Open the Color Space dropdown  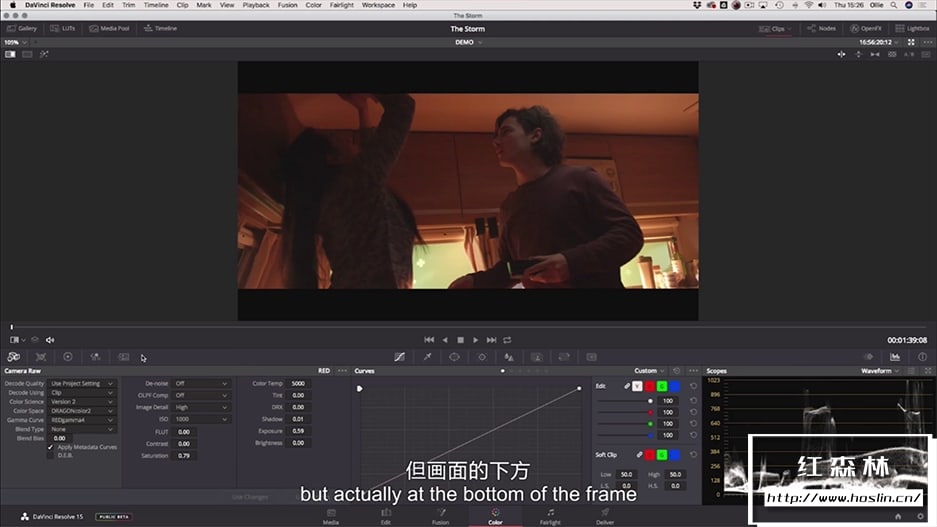pyautogui.click(x=82, y=411)
